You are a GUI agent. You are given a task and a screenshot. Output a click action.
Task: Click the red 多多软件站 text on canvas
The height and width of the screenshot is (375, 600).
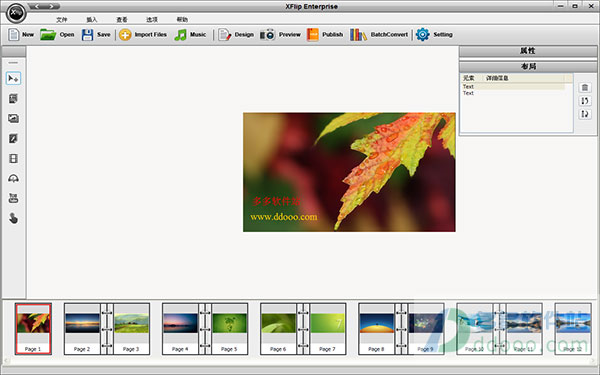coord(276,201)
